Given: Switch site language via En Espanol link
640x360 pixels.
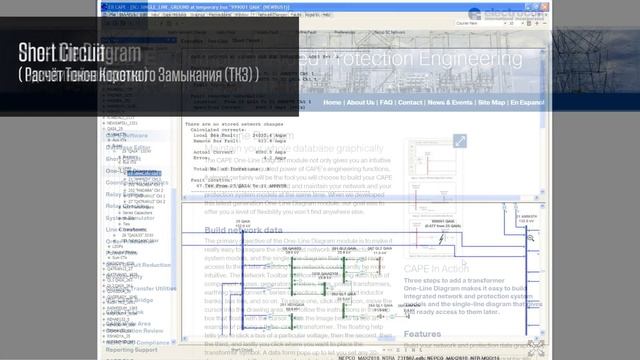Looking at the screenshot, I should click(527, 102).
